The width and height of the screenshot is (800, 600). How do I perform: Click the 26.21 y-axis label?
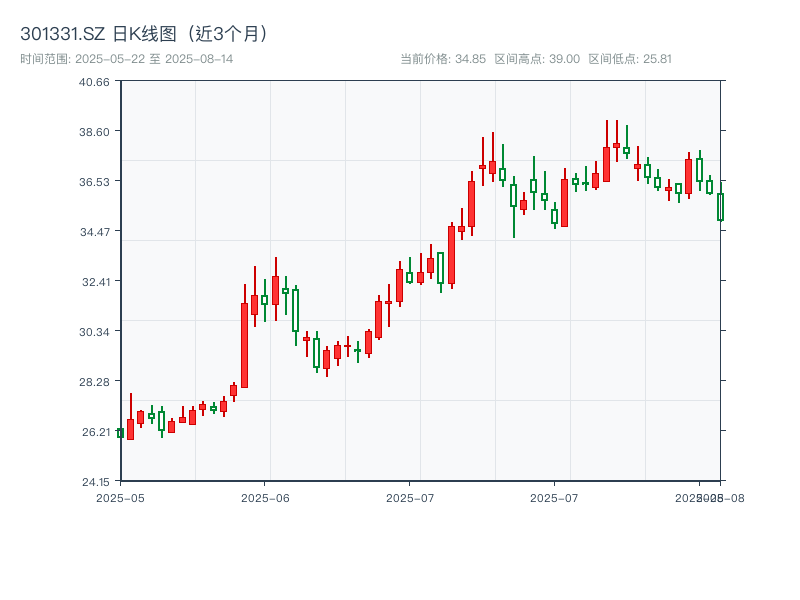[96, 432]
